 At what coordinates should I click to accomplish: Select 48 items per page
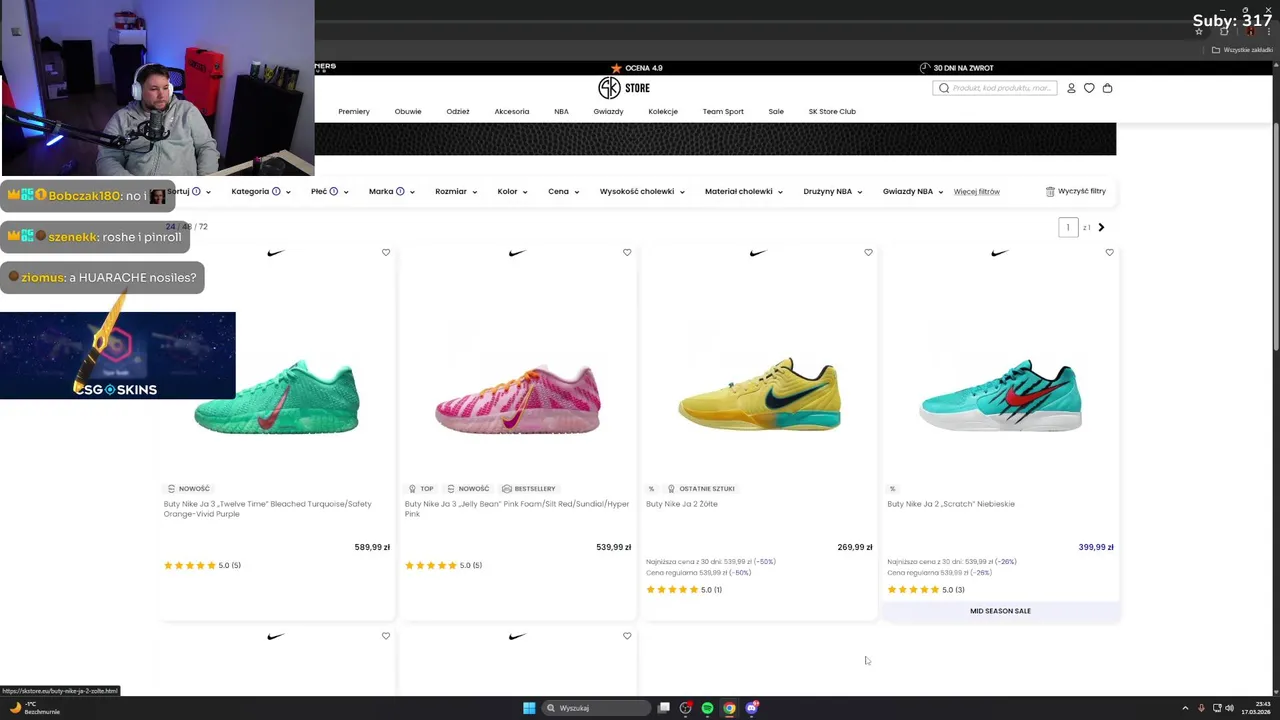(185, 227)
